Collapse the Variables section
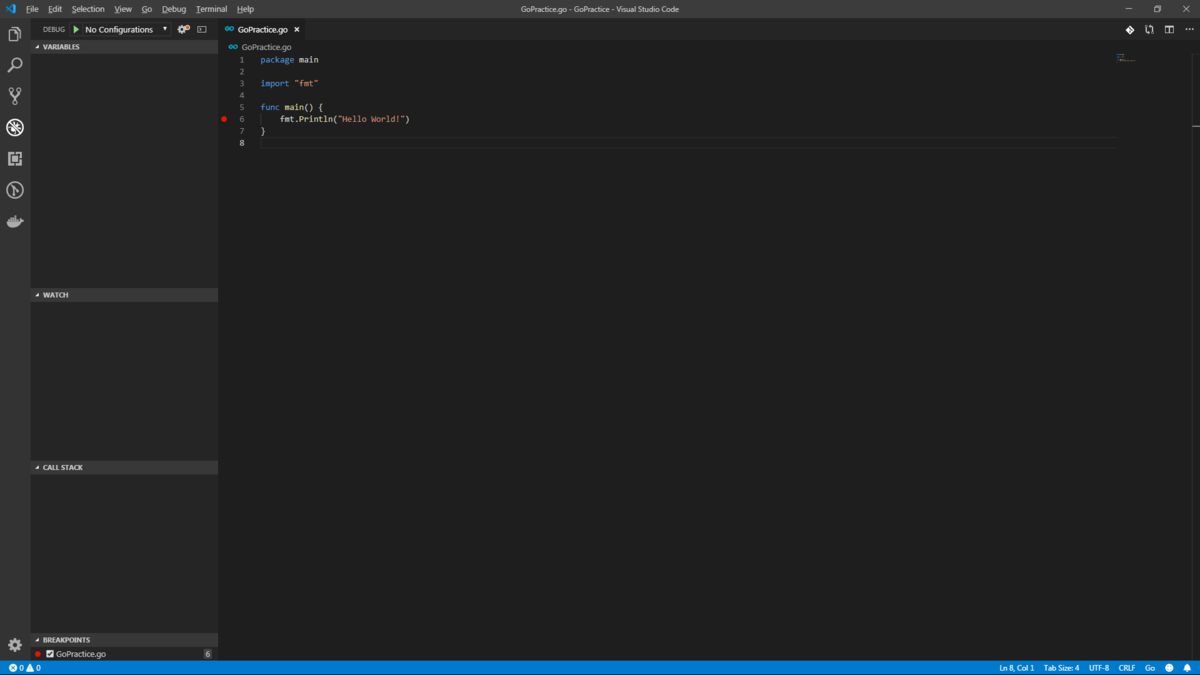Viewport: 1200px width, 675px height. [124, 47]
